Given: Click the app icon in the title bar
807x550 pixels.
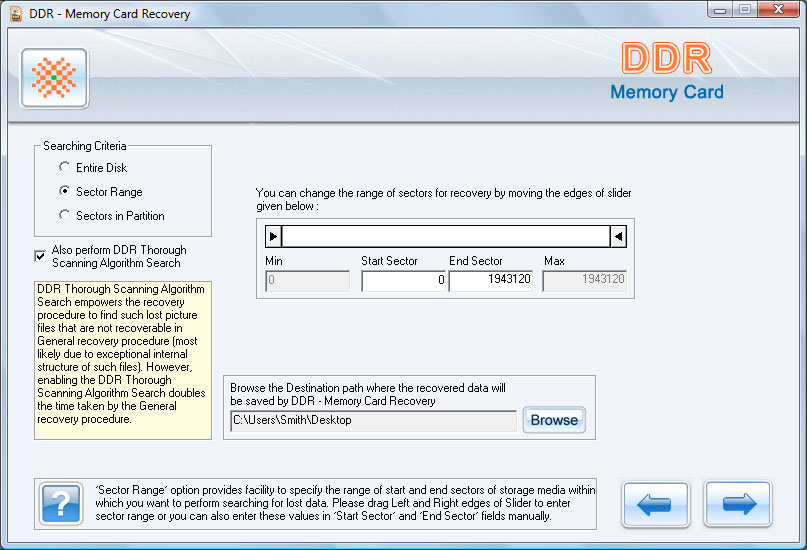Looking at the screenshot, I should pyautogui.click(x=16, y=14).
